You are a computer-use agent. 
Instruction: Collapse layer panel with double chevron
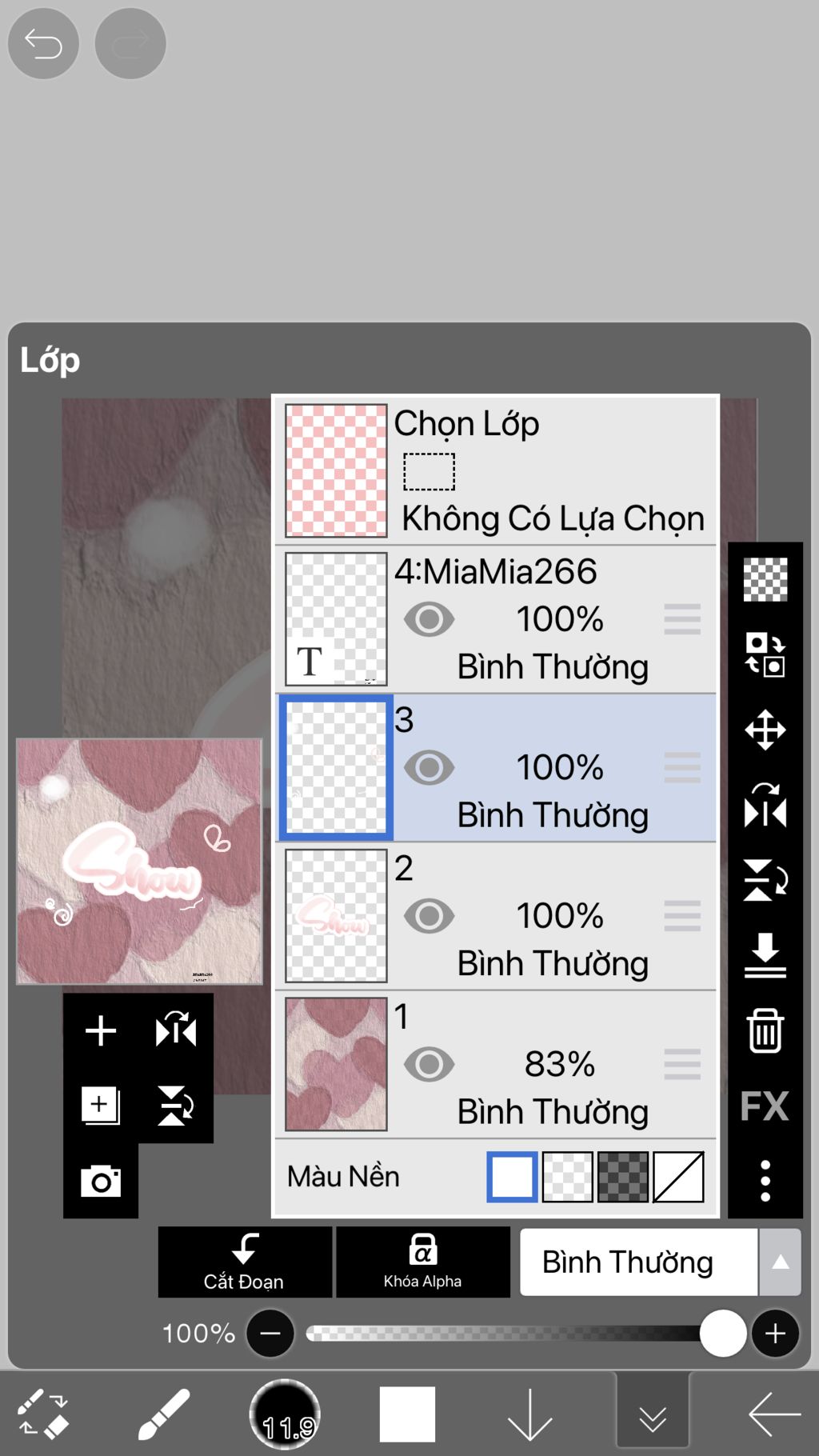coord(653,1418)
